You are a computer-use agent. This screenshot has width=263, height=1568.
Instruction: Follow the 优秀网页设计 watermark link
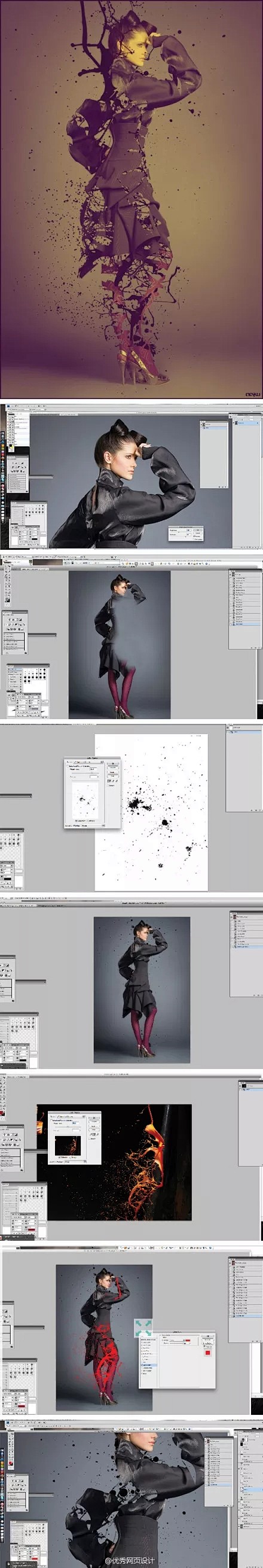[x=130, y=1560]
